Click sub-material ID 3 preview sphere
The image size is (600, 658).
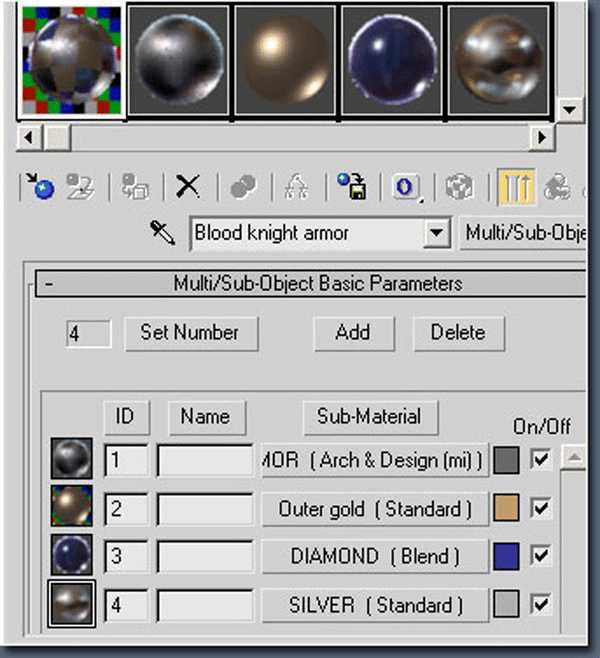click(x=72, y=555)
